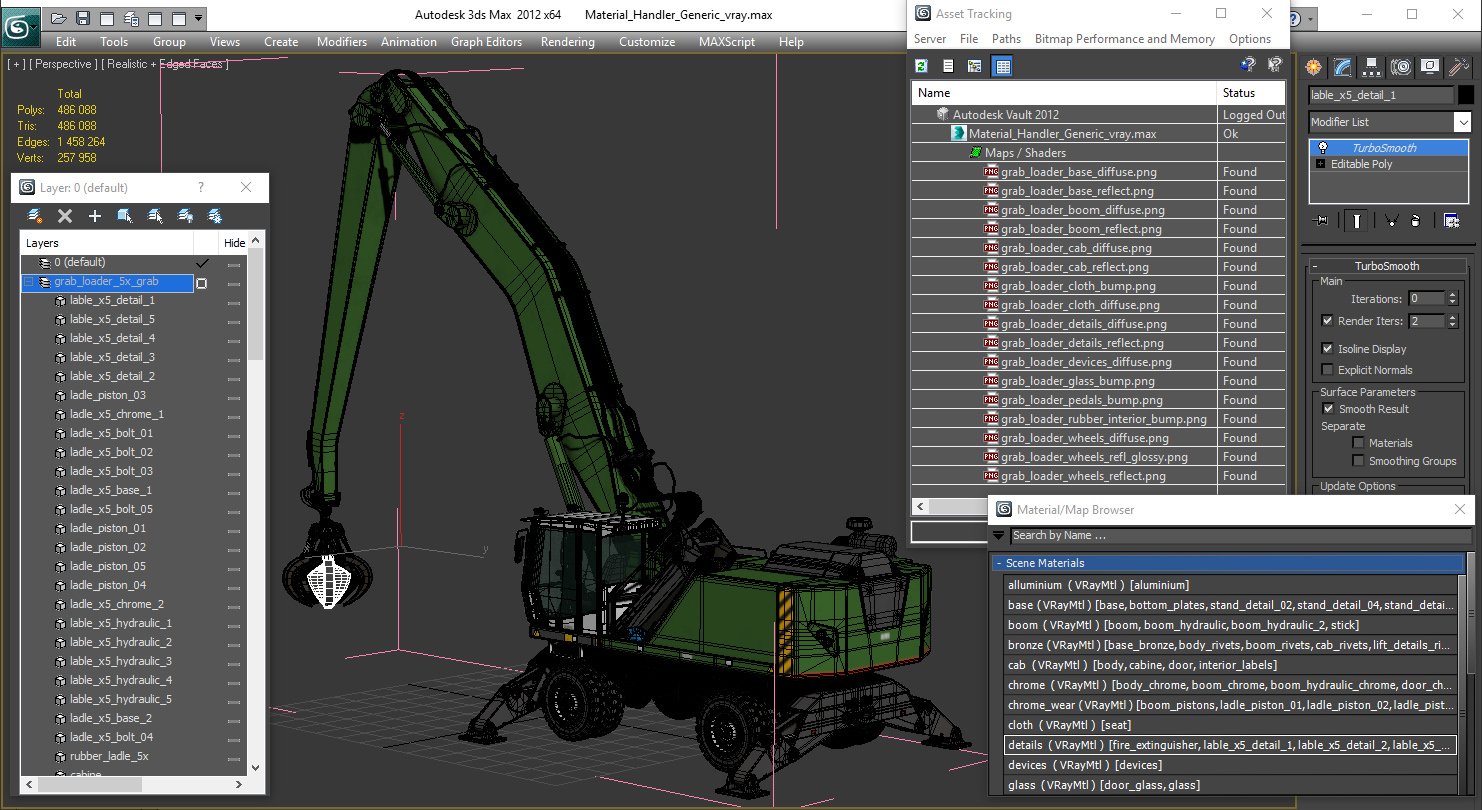Screen dimensions: 1482x810
Task: Collapse the TurboSmooth rollout header
Action: pyautogui.click(x=1386, y=266)
